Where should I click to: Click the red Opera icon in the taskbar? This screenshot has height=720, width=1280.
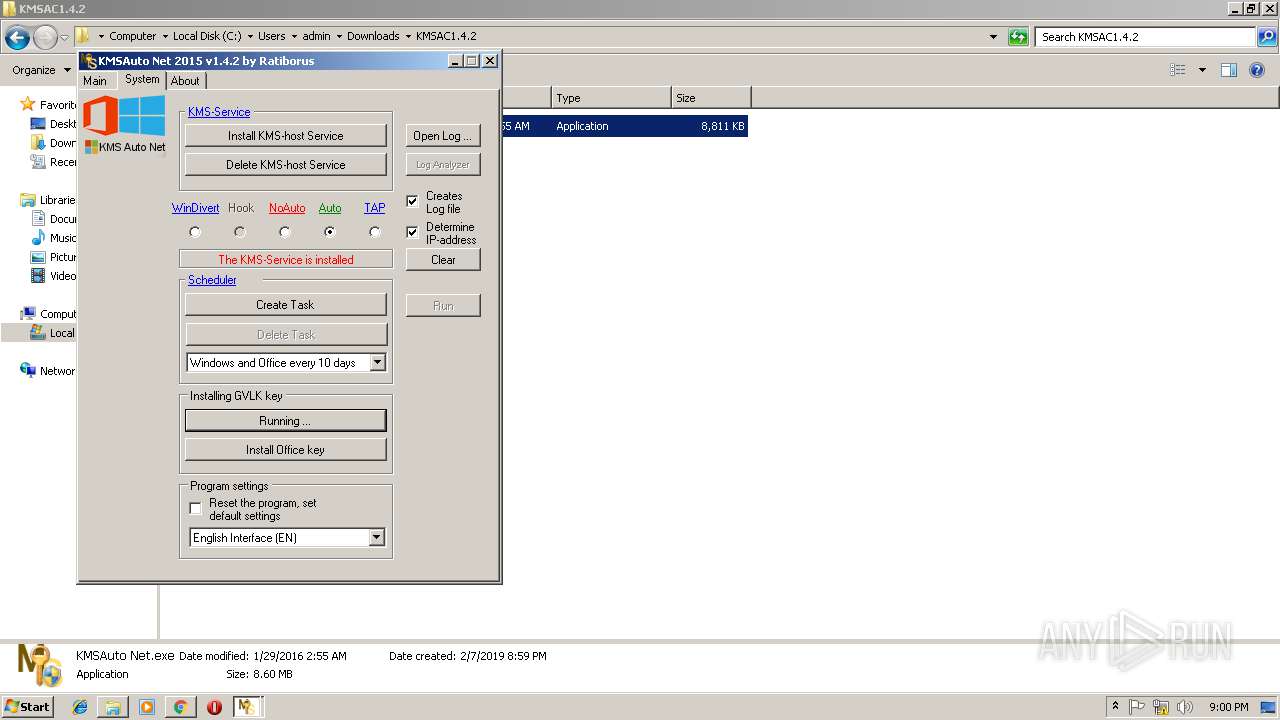pyautogui.click(x=214, y=707)
